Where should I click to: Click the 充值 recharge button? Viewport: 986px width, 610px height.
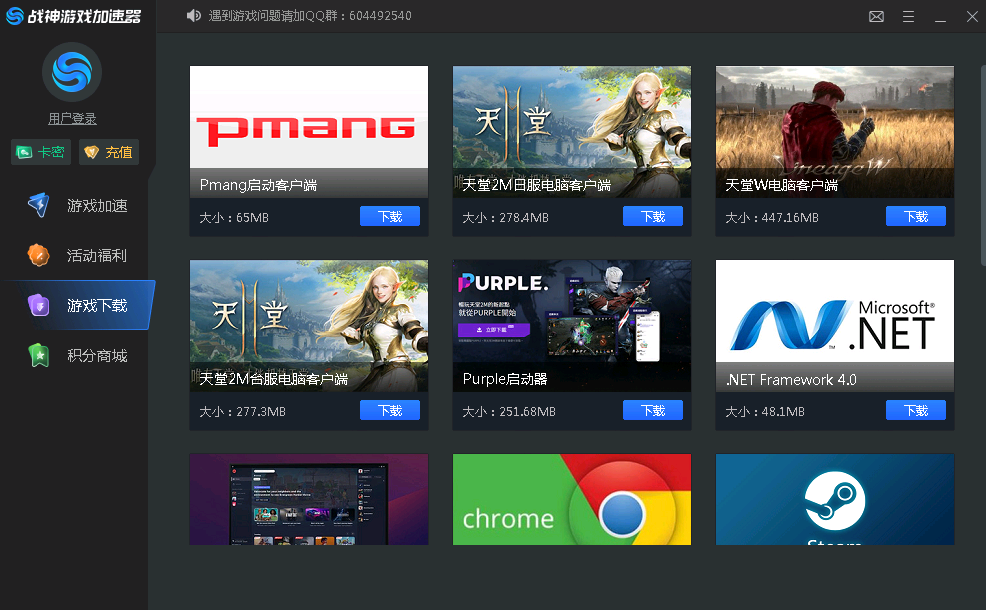click(109, 152)
